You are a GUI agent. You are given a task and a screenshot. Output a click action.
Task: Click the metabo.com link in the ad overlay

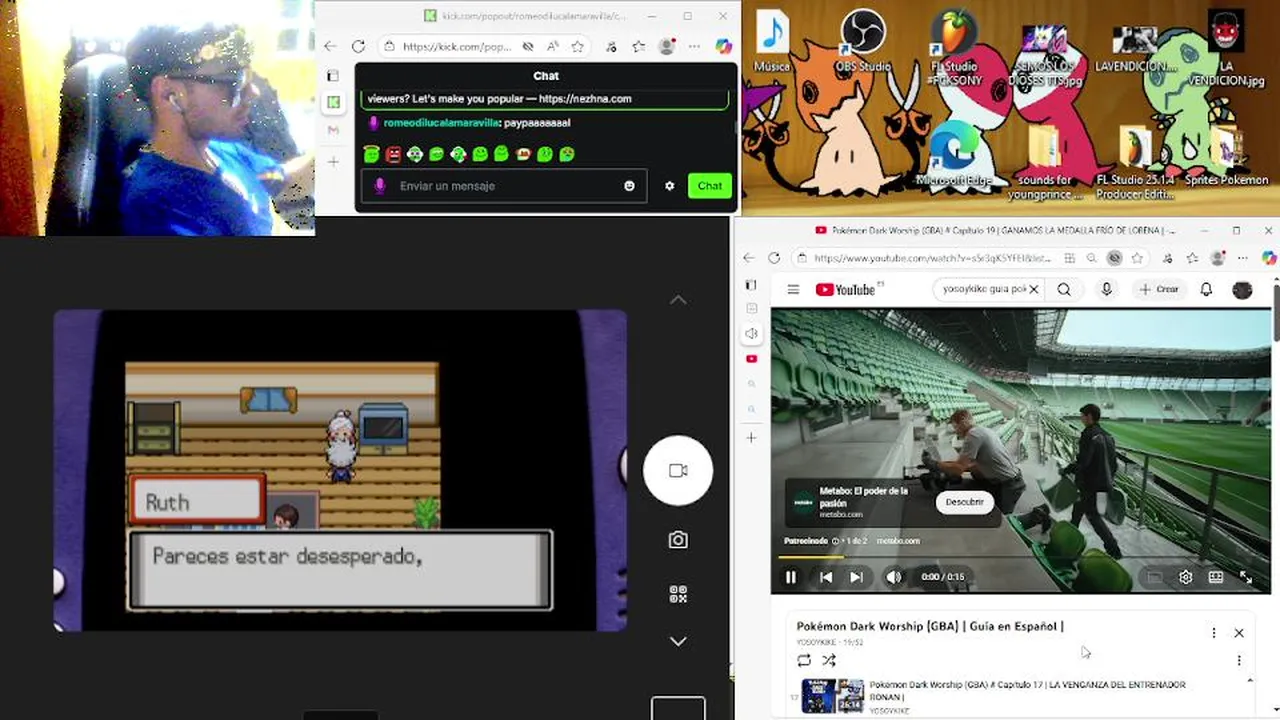(x=898, y=541)
